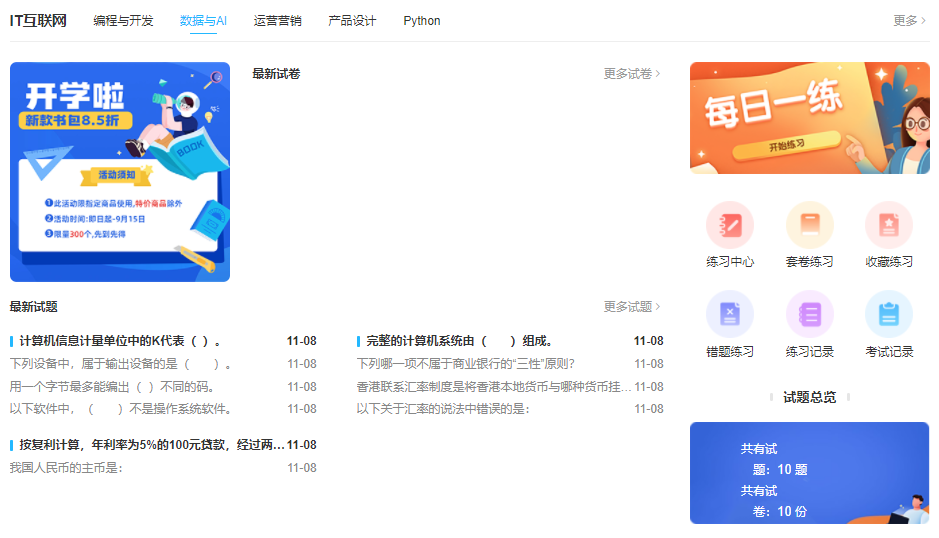Open the 练习记录 list icon
This screenshot has width=939, height=538.
(x=809, y=314)
